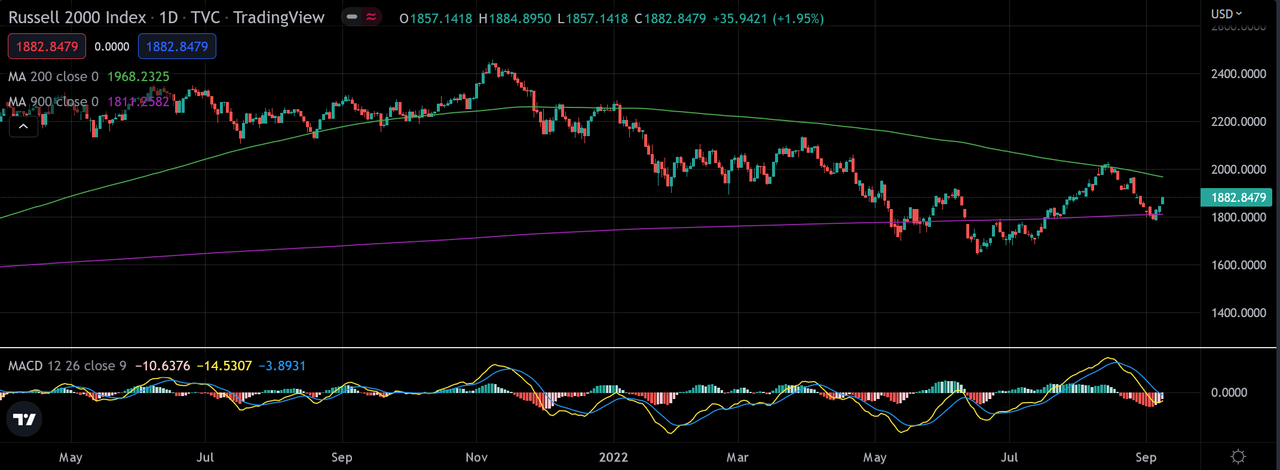The image size is (1280, 470).
Task: Click the last Sep label on the time axis
Action: [1145, 457]
